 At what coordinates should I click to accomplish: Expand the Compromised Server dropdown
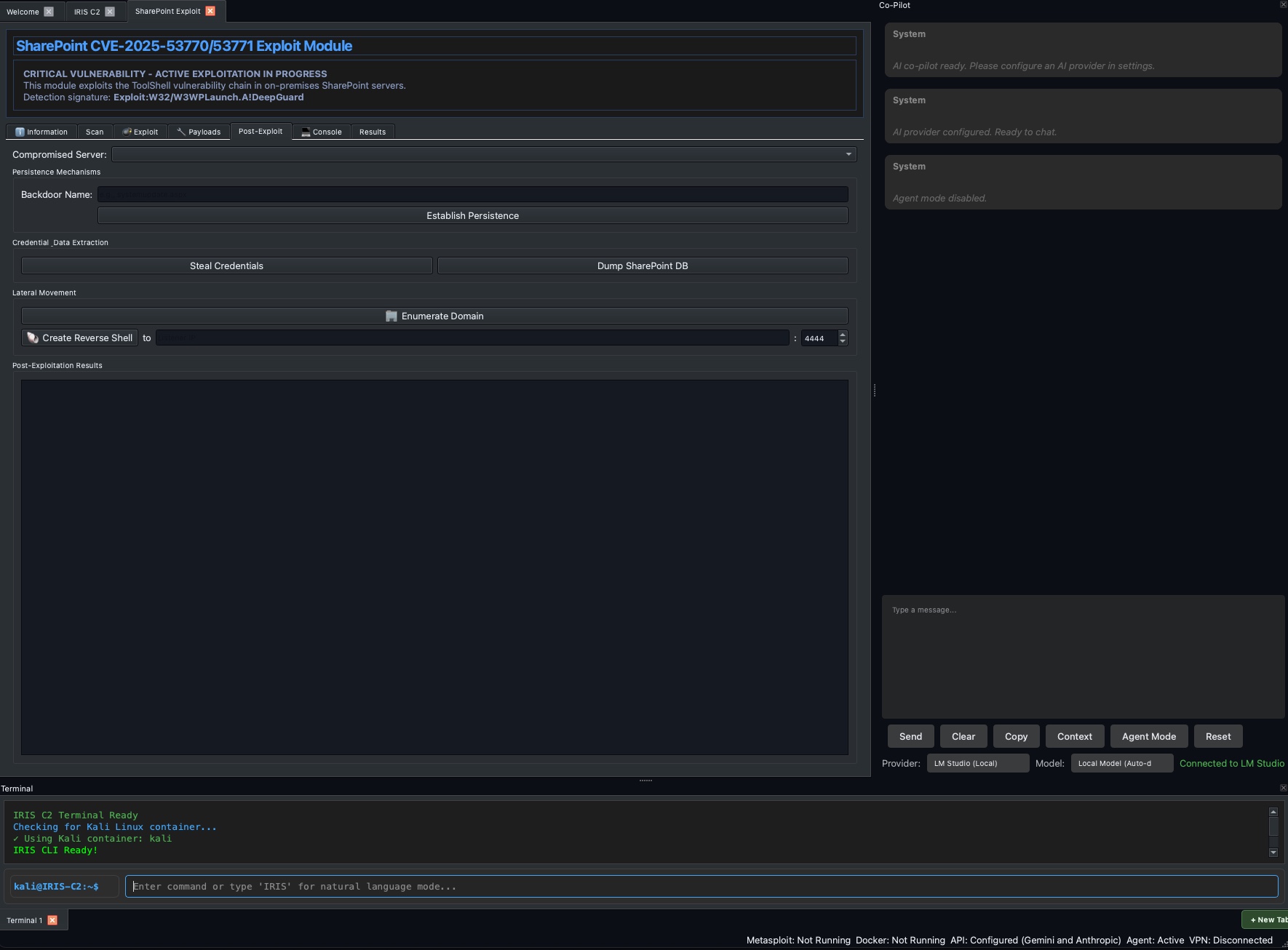(x=484, y=154)
